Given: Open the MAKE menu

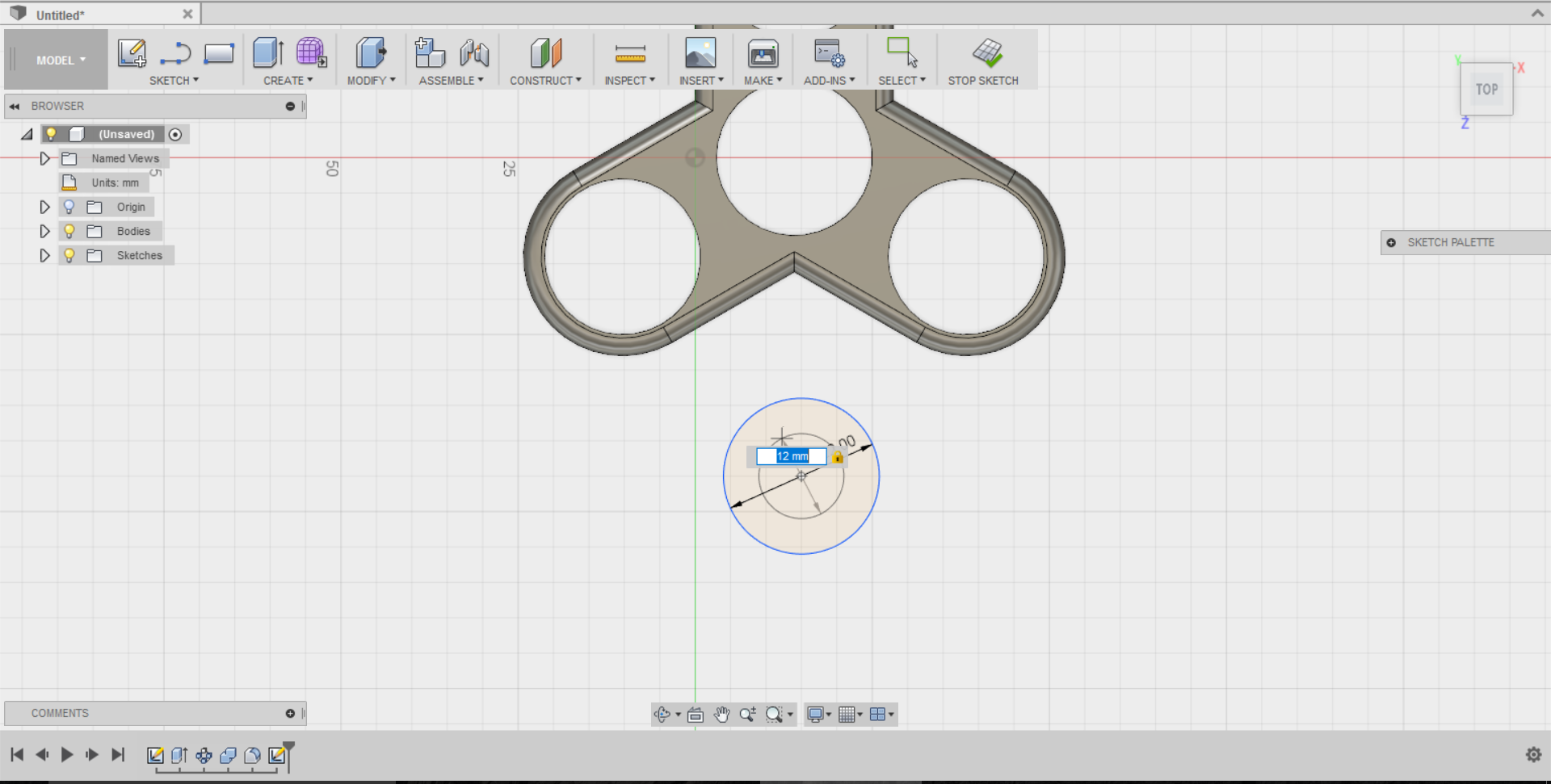Looking at the screenshot, I should coord(763,81).
